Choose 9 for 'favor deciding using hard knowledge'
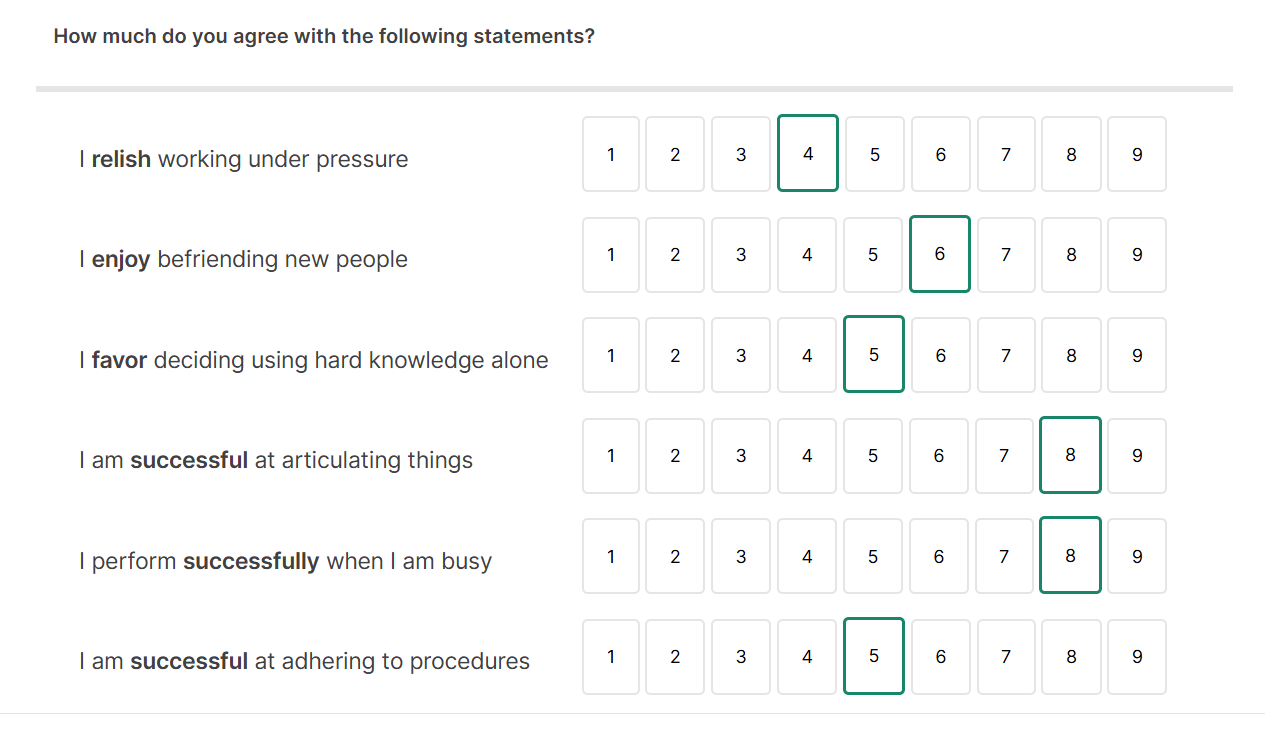Viewport: 1265px width, 745px height. pos(1137,356)
